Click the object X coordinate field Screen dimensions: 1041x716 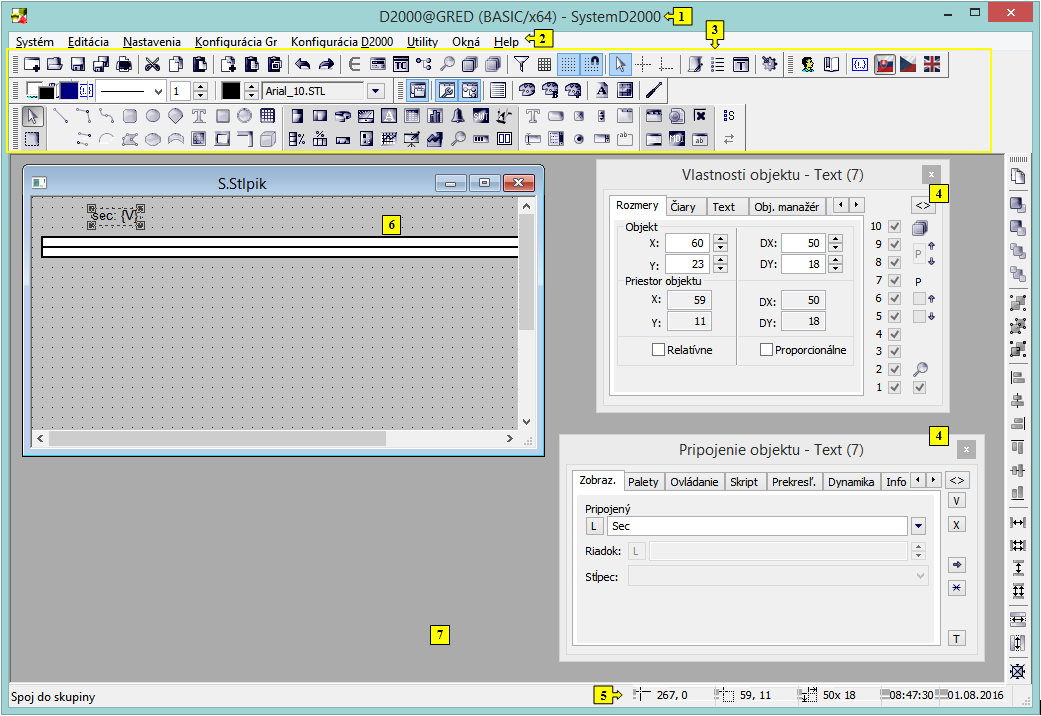click(686, 243)
